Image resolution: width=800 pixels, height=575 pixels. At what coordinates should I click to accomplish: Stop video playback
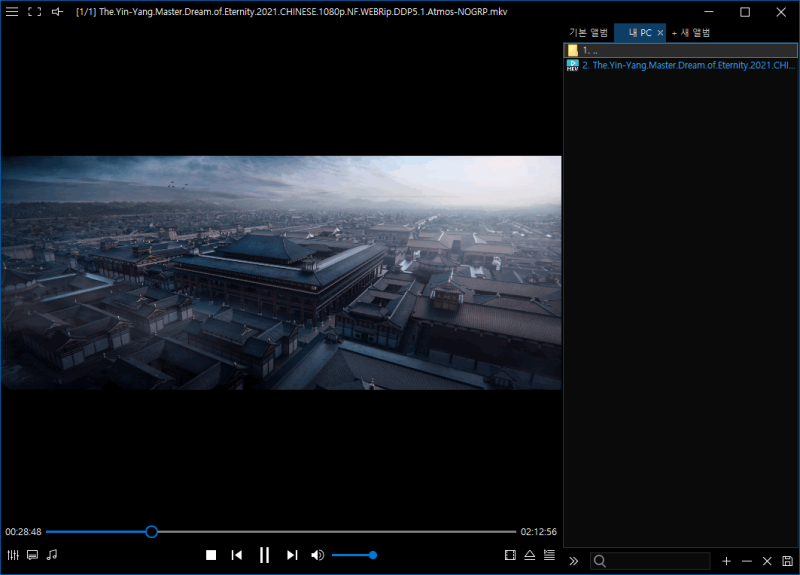pos(211,555)
